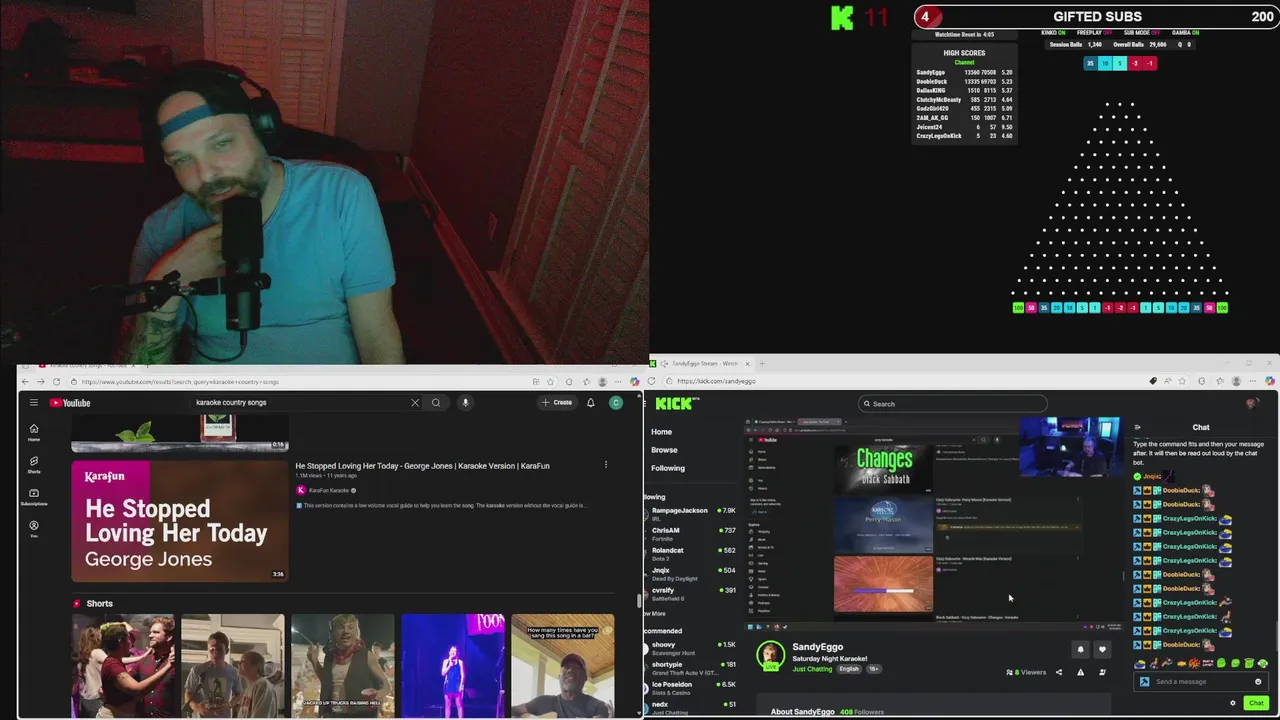The width and height of the screenshot is (1280, 720).
Task: Go back in the YouTube browser window
Action: pyautogui.click(x=26, y=382)
